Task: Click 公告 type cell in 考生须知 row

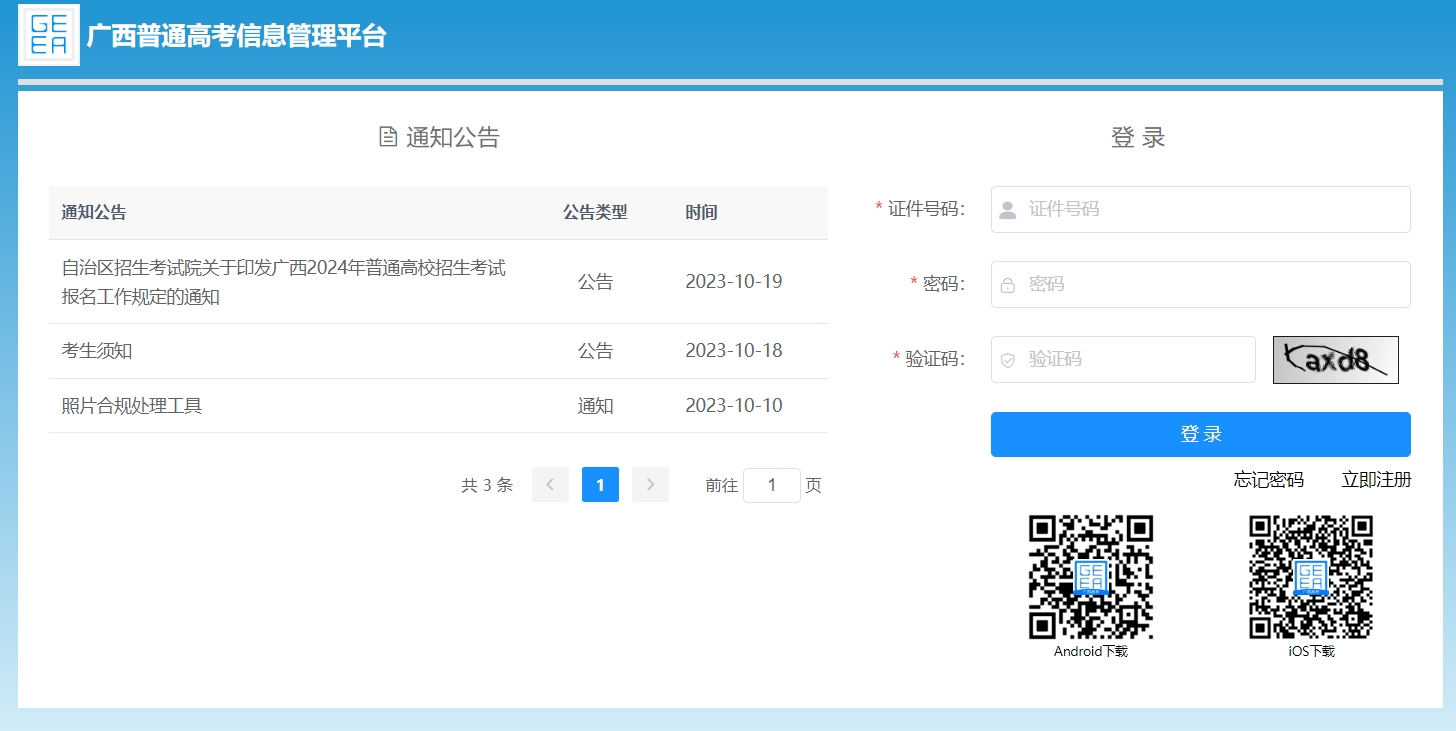Action: [595, 351]
